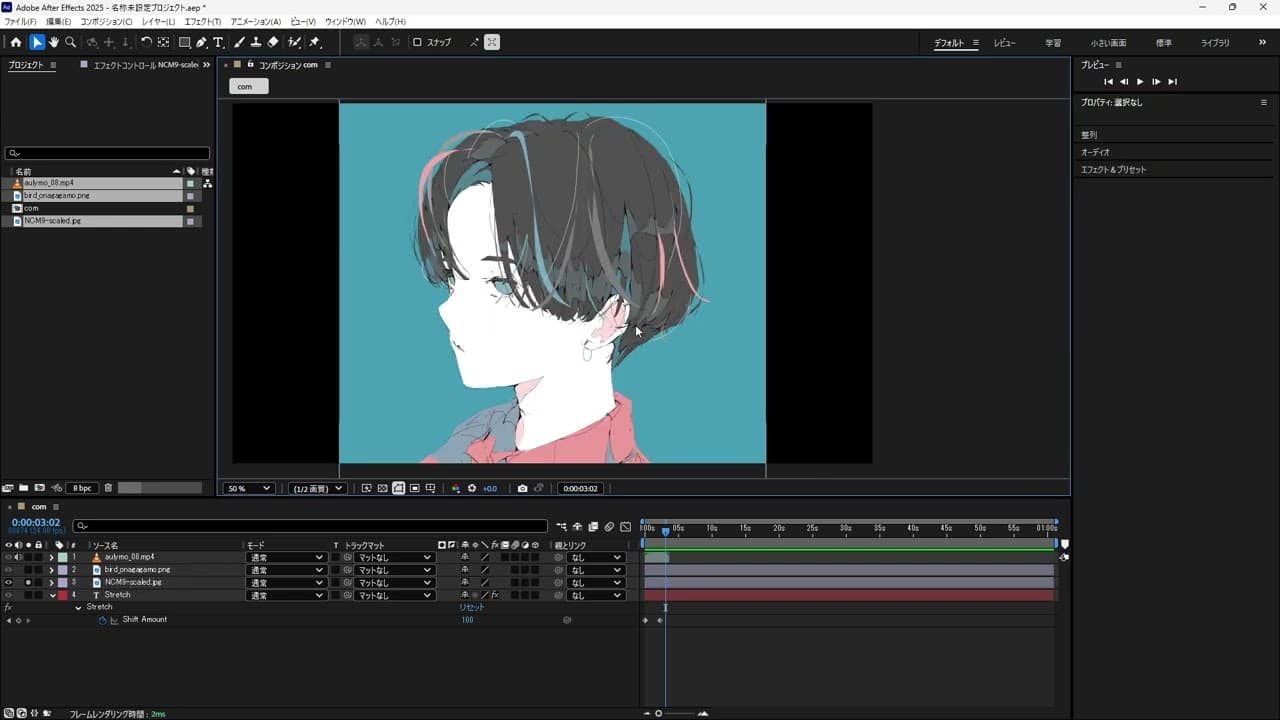The height and width of the screenshot is (720, 1280).
Task: Open the Home screen
Action: [16, 42]
